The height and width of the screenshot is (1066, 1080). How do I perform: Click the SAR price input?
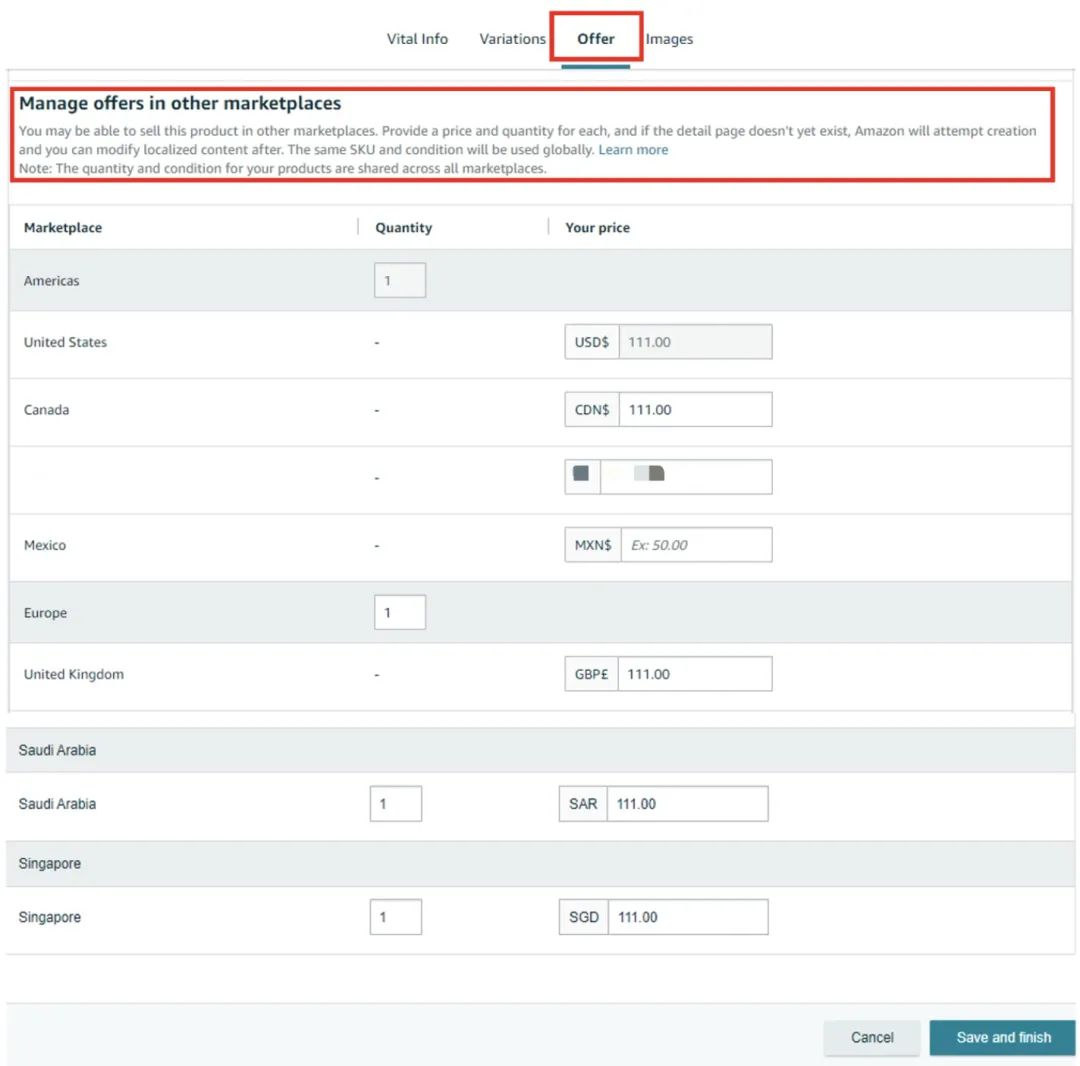pos(686,804)
